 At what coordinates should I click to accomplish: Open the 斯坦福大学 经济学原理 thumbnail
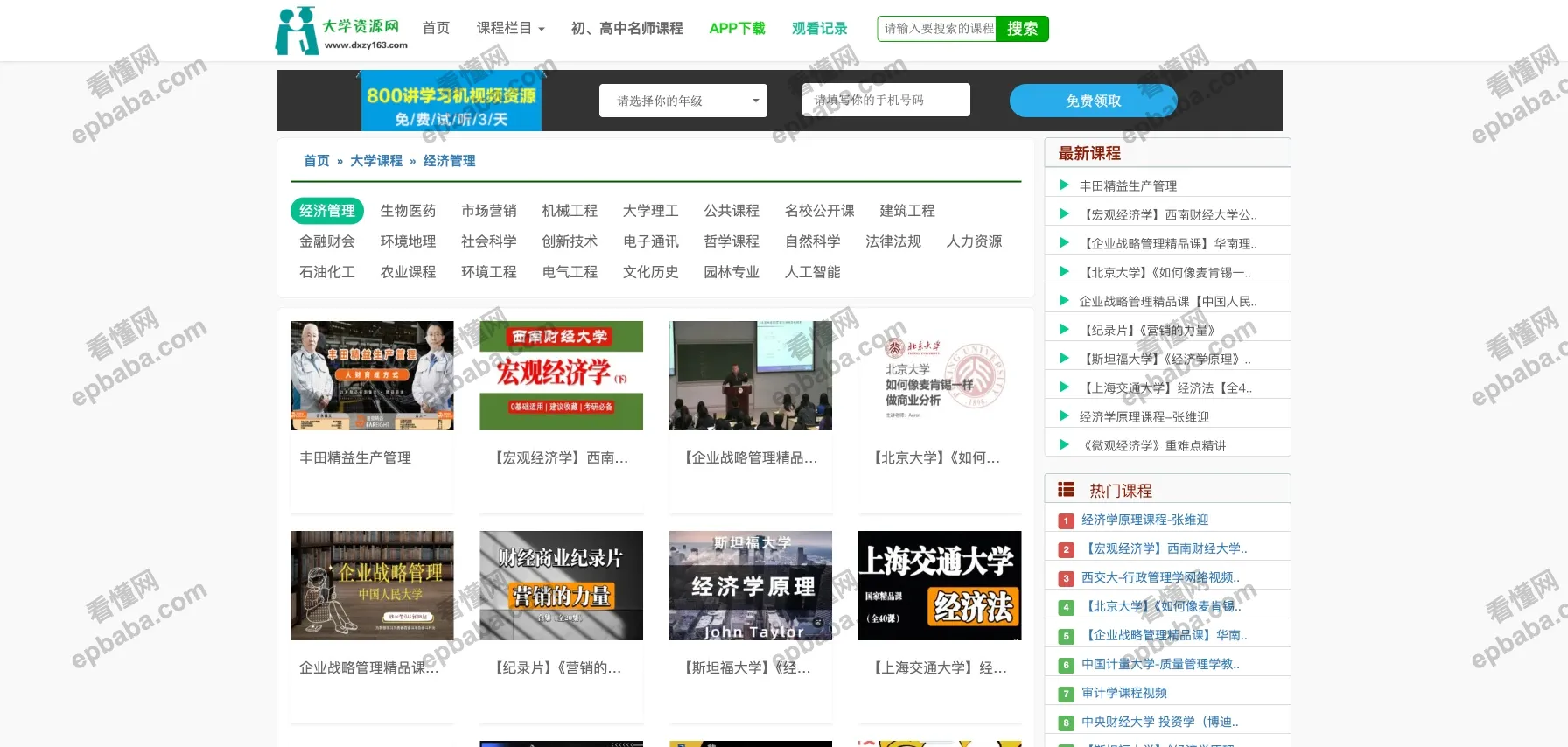tap(751, 585)
